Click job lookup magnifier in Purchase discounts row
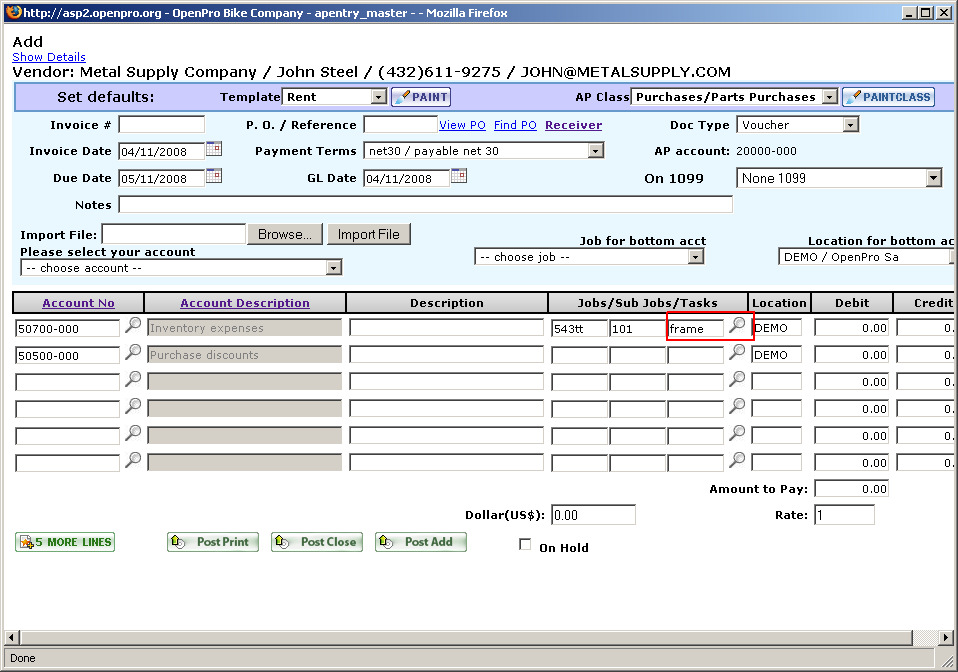The width and height of the screenshot is (958, 672). pos(737,353)
